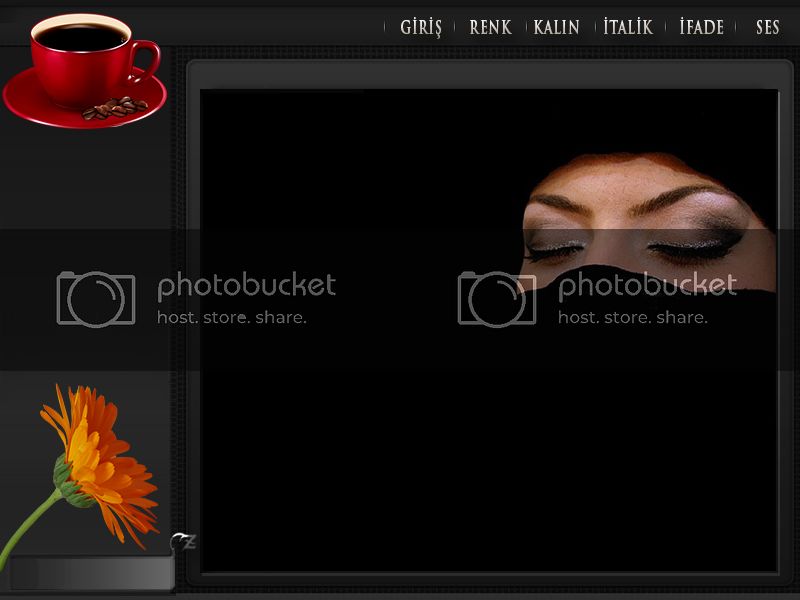Click the left Photobucket camera icon
800x600 pixels.
pyautogui.click(x=95, y=298)
